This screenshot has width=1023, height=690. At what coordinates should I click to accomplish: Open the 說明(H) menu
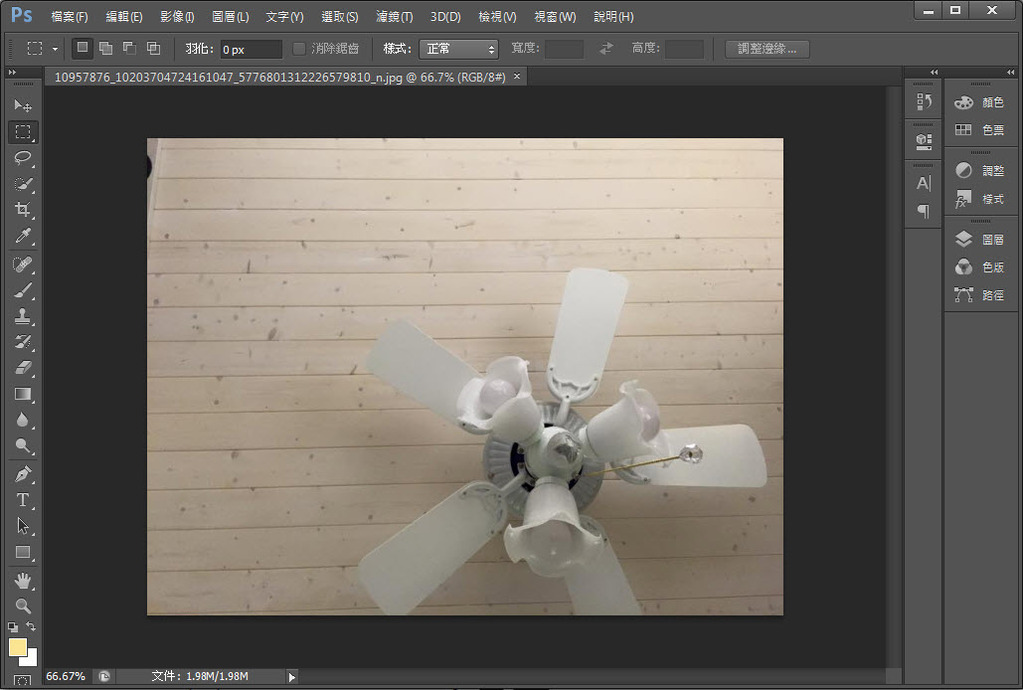coord(613,17)
